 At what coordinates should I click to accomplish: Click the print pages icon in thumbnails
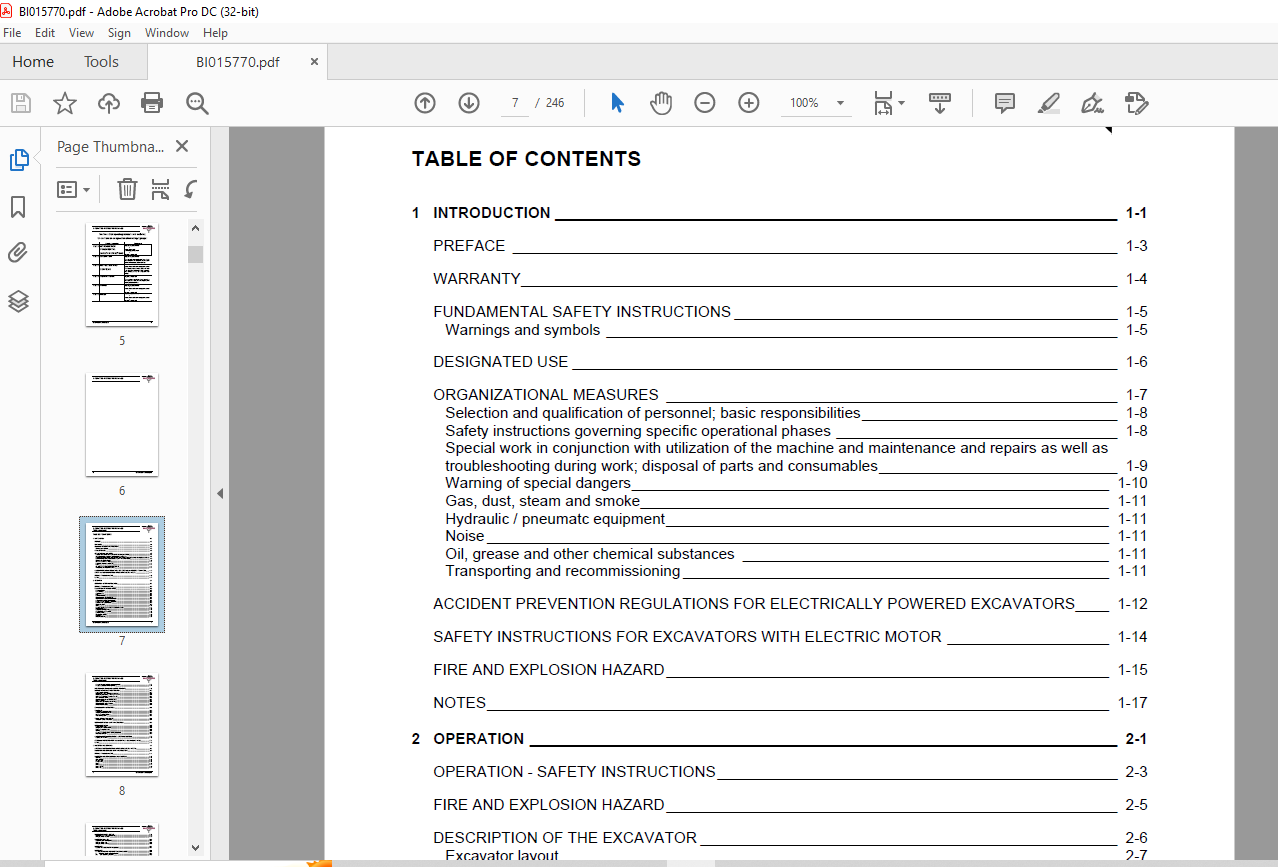click(x=160, y=189)
